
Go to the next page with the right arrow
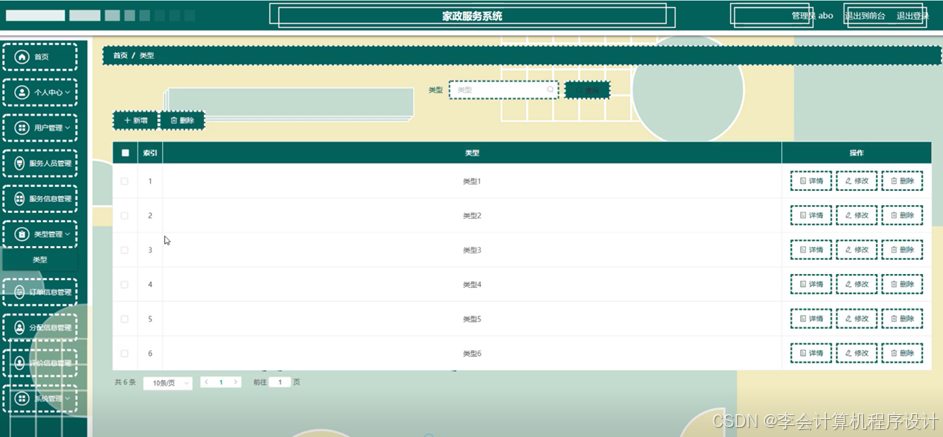click(236, 382)
